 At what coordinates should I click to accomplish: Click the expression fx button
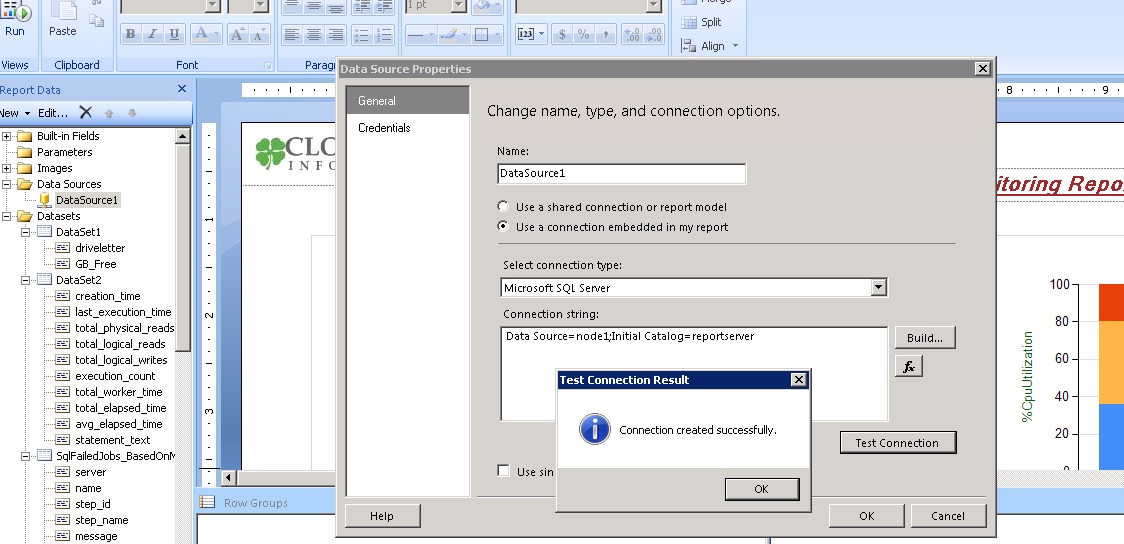click(908, 367)
